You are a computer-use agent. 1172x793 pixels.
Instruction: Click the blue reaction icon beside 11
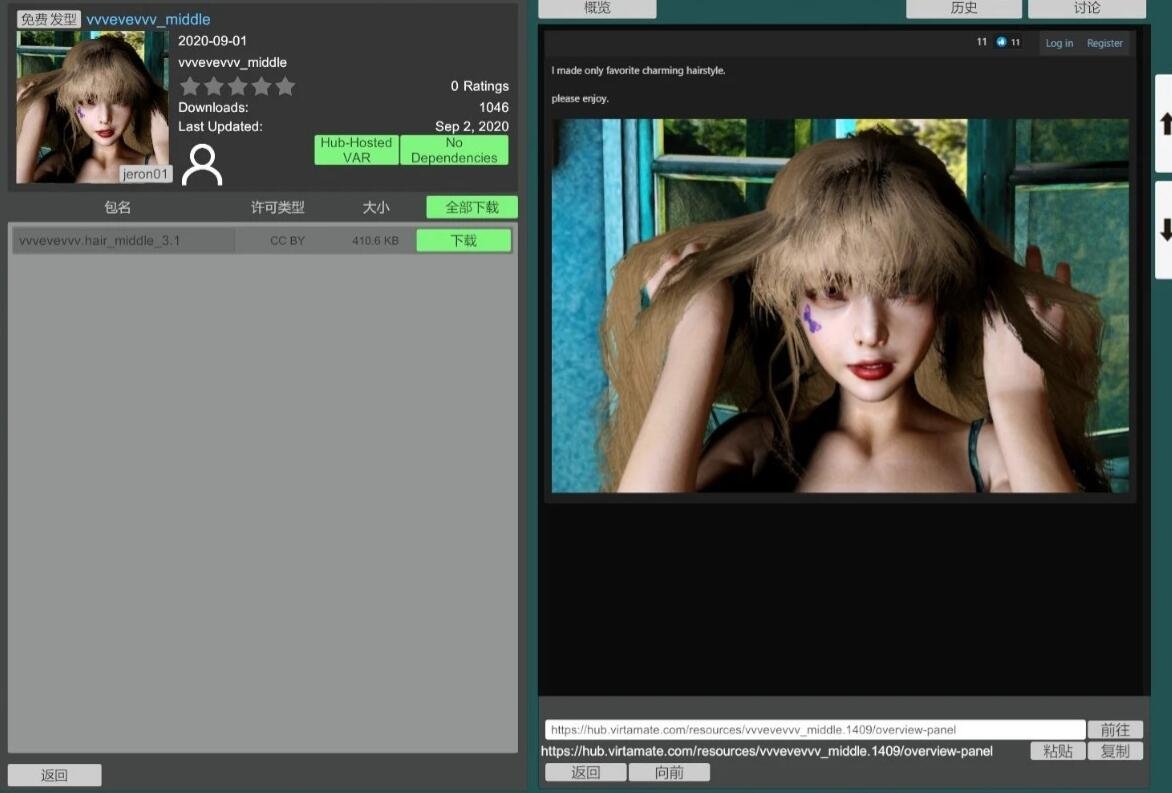click(x=1001, y=42)
